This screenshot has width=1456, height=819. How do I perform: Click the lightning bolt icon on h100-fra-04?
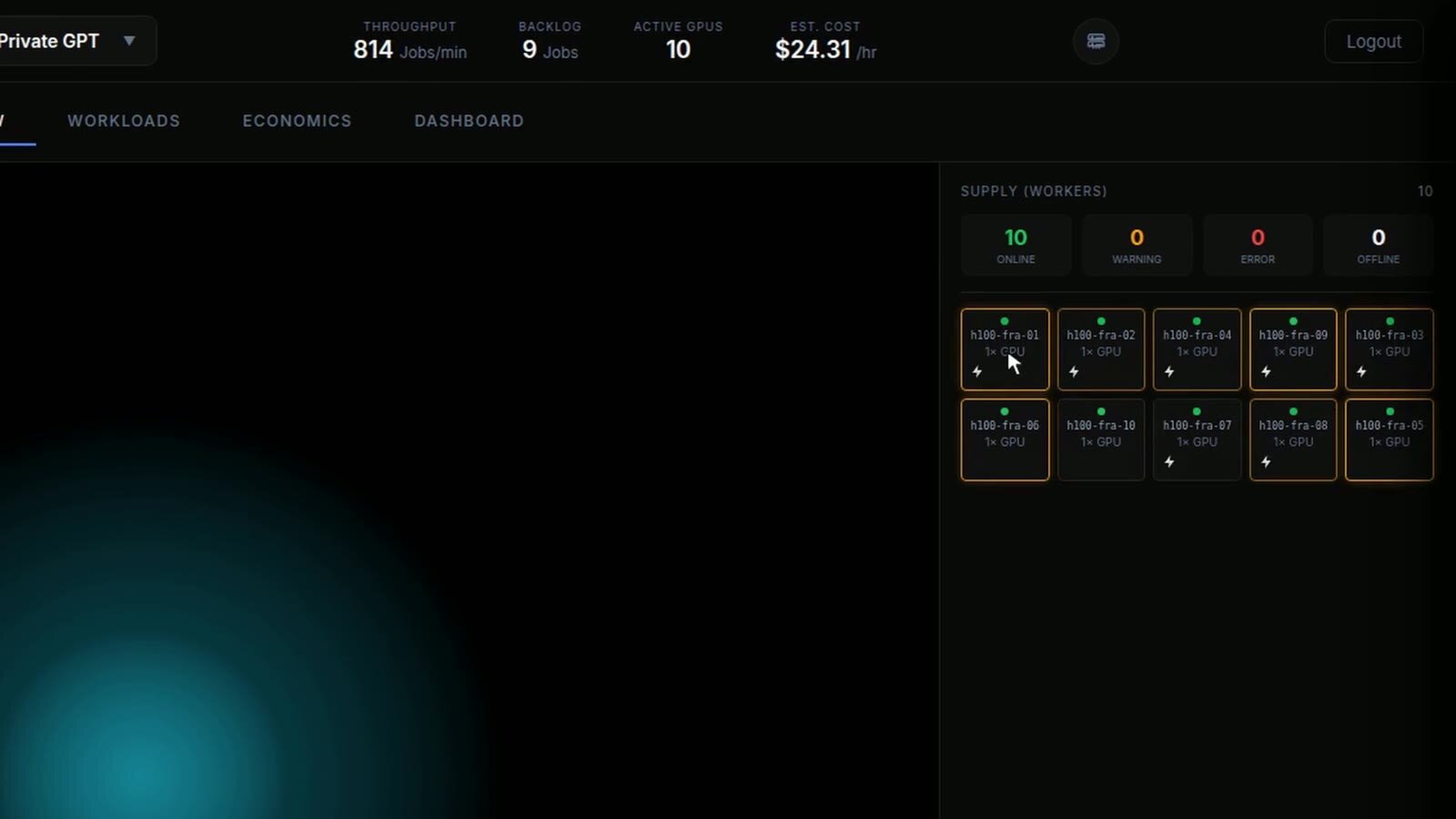[1169, 371]
